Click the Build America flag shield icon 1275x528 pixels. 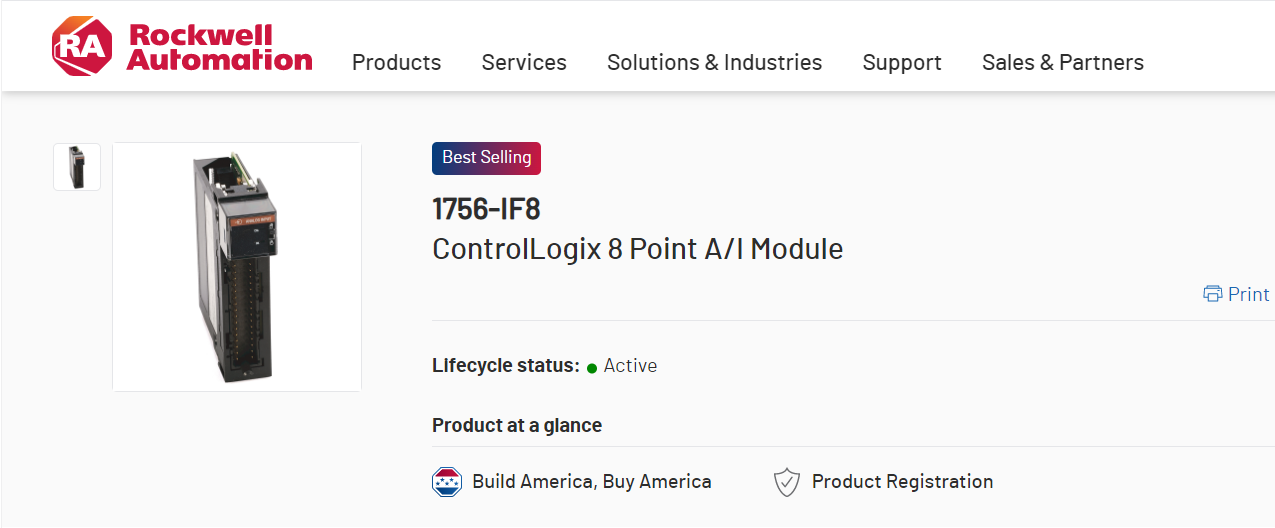click(447, 482)
